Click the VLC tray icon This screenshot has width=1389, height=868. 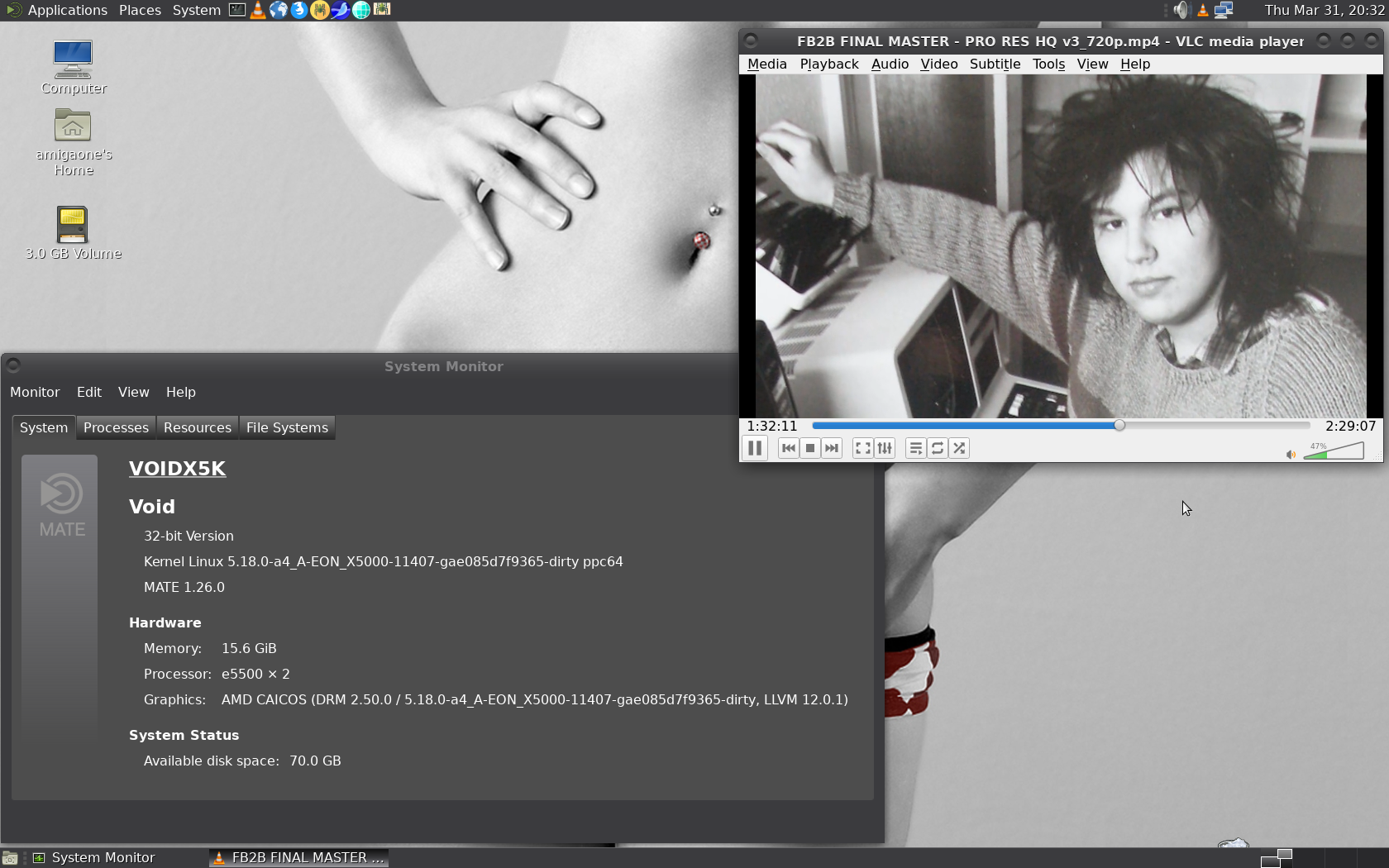click(1203, 10)
